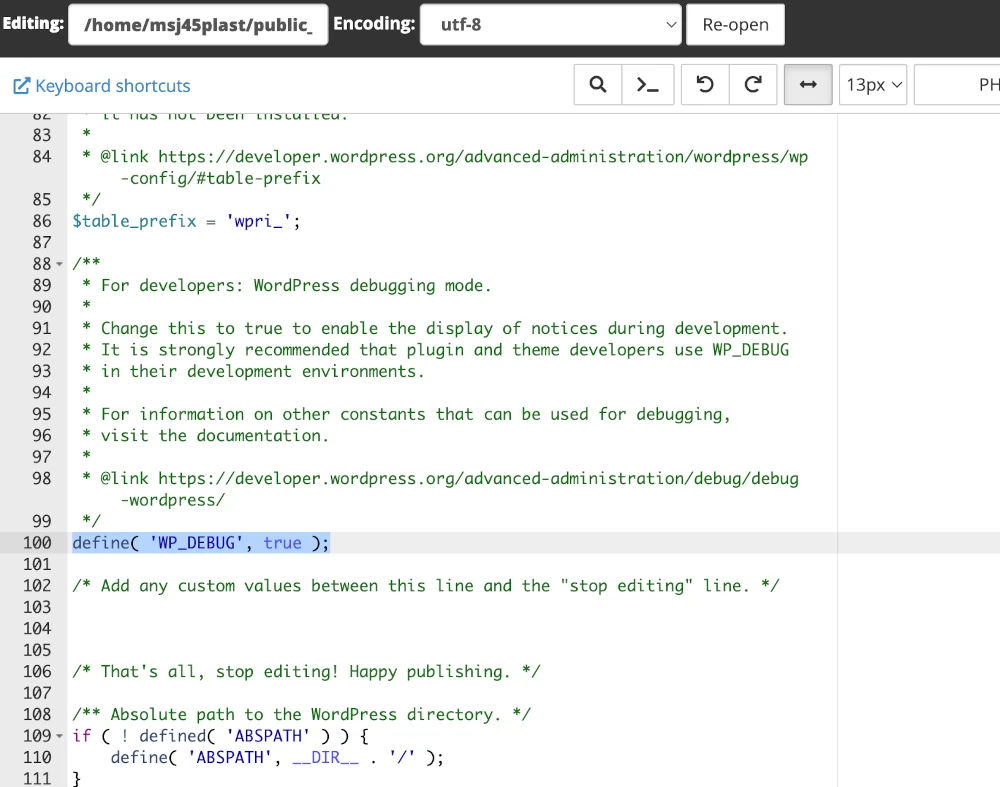The image size is (1000, 787).
Task: Place cursor on empty line 104
Action: pyautogui.click(x=452, y=628)
